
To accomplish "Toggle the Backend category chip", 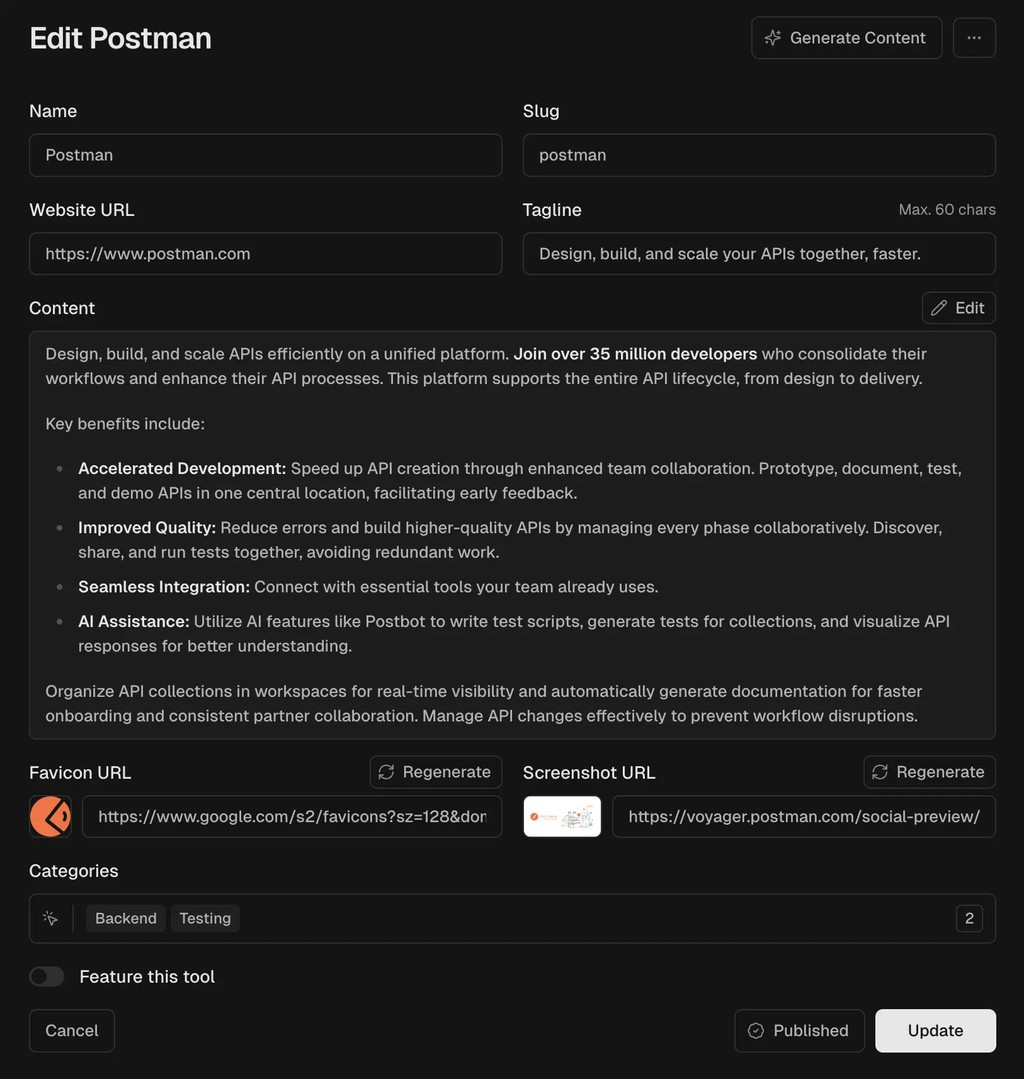I will pyautogui.click(x=125, y=917).
